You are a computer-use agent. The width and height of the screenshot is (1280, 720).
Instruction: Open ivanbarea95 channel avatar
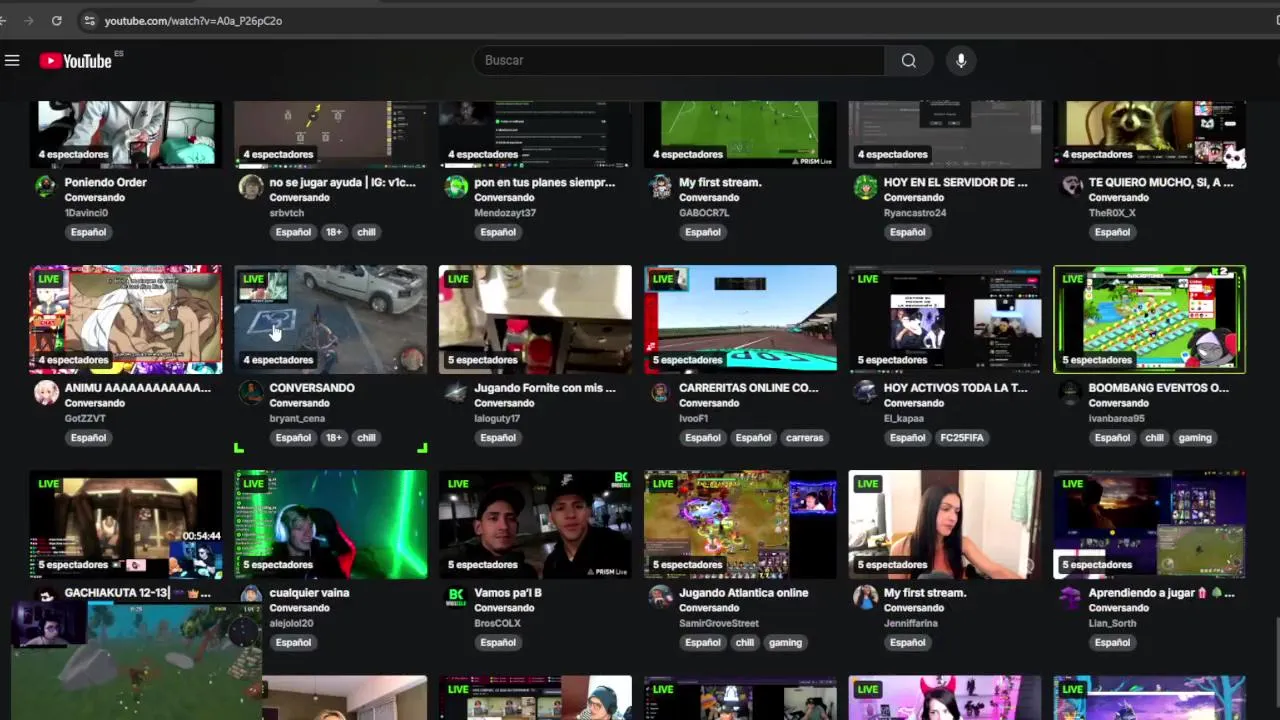point(1071,392)
